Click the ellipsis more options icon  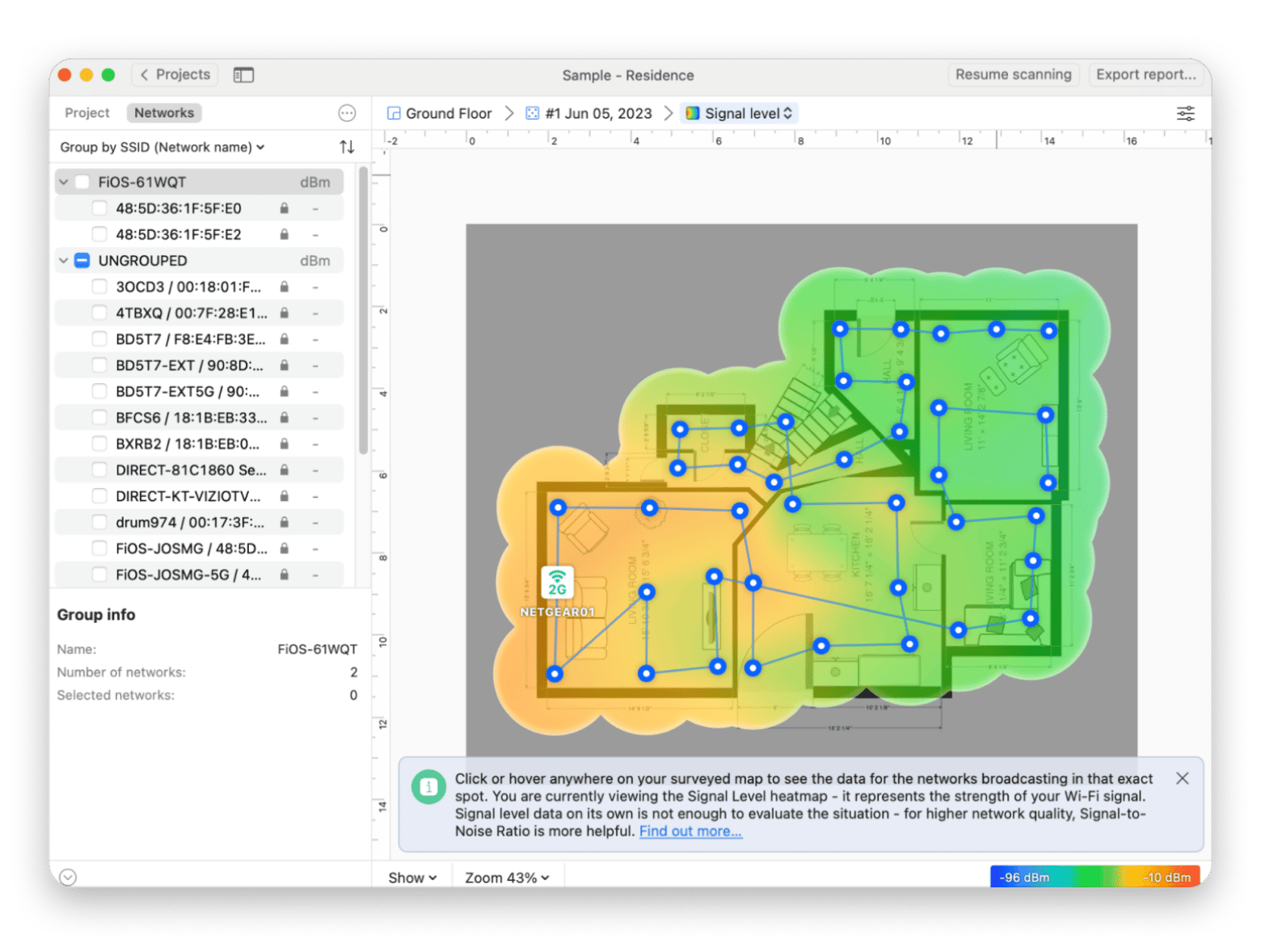pyautogui.click(x=347, y=113)
